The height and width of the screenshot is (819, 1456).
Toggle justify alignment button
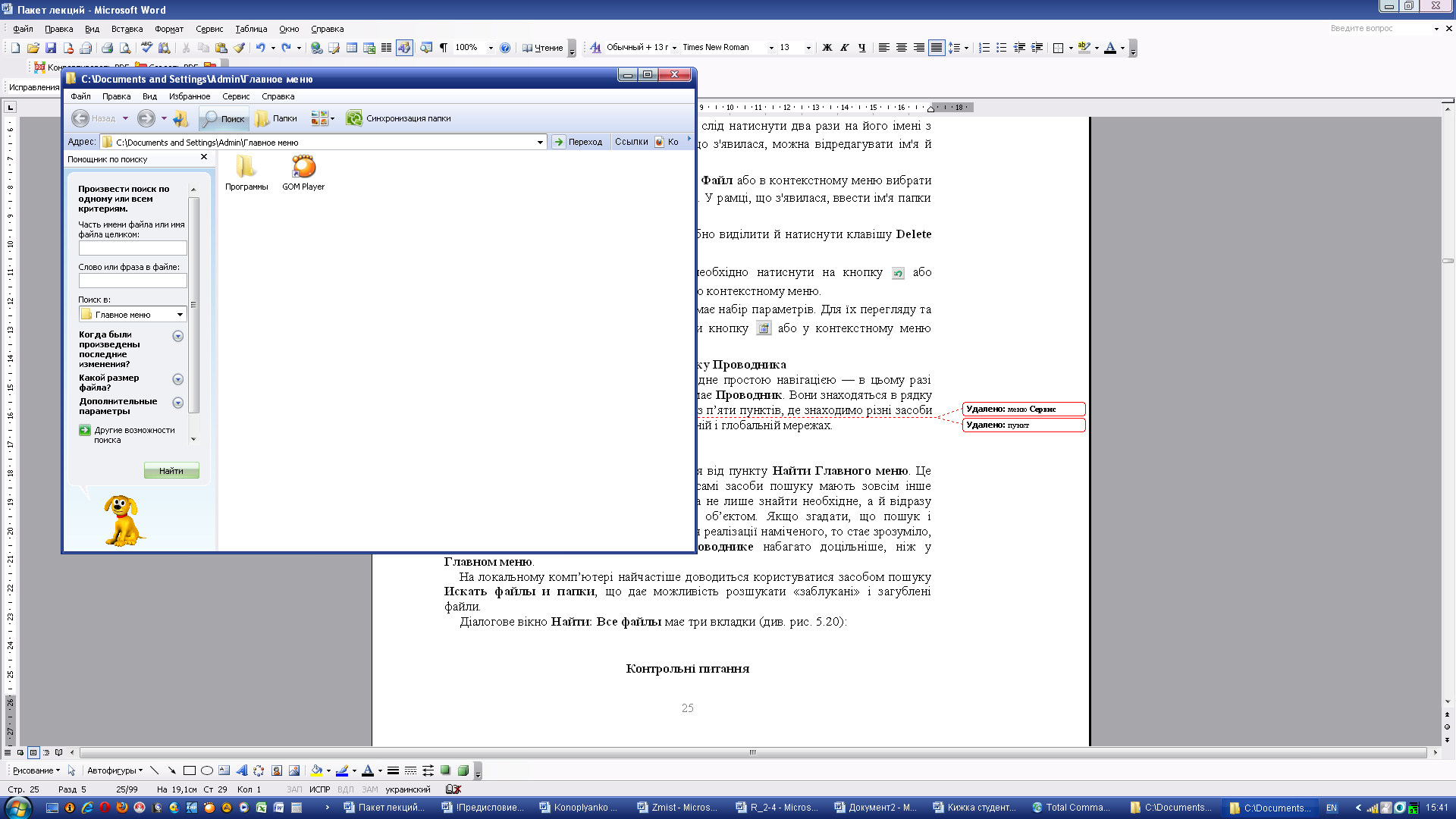pyautogui.click(x=937, y=48)
